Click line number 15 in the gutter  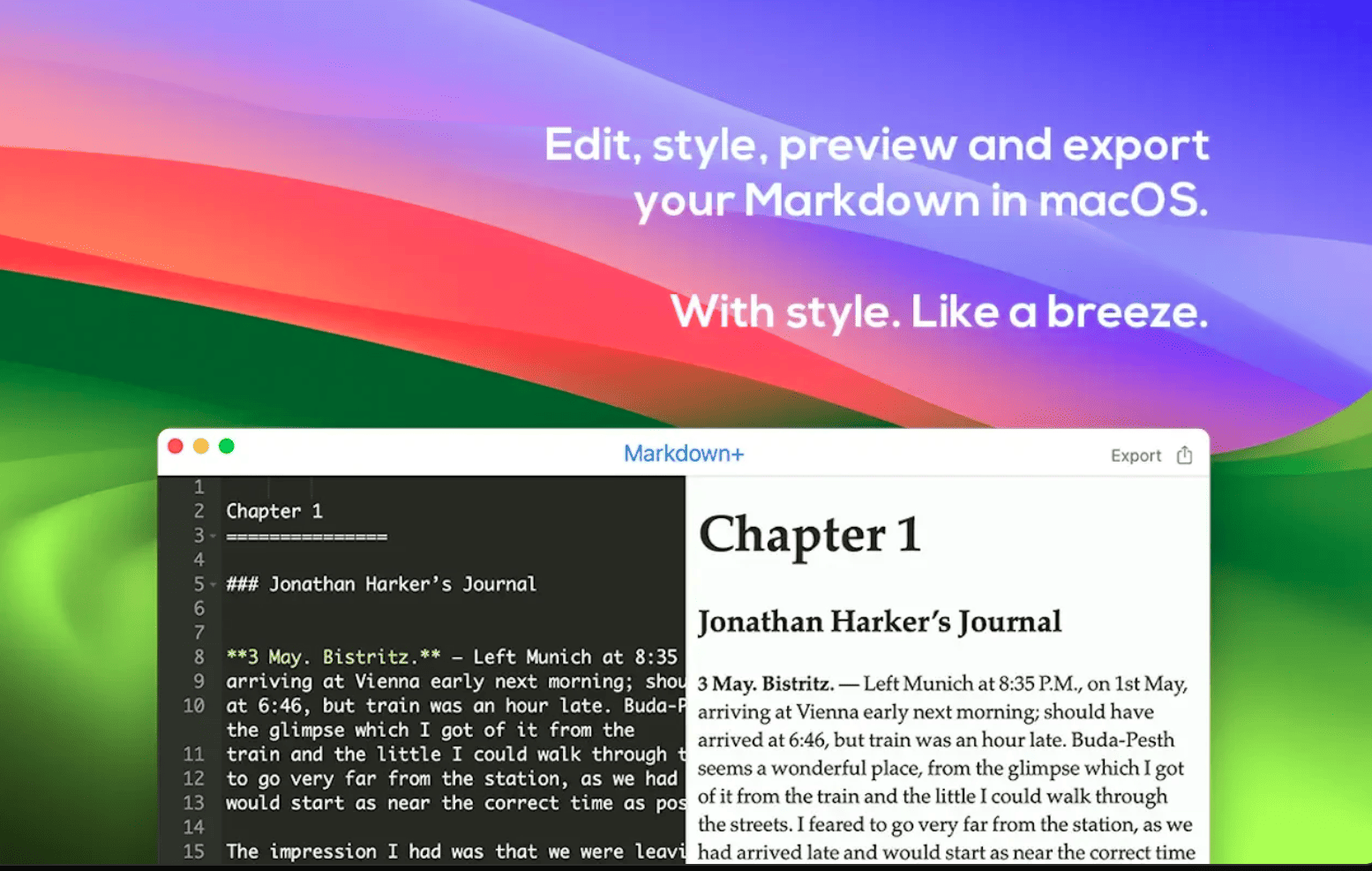[193, 852]
